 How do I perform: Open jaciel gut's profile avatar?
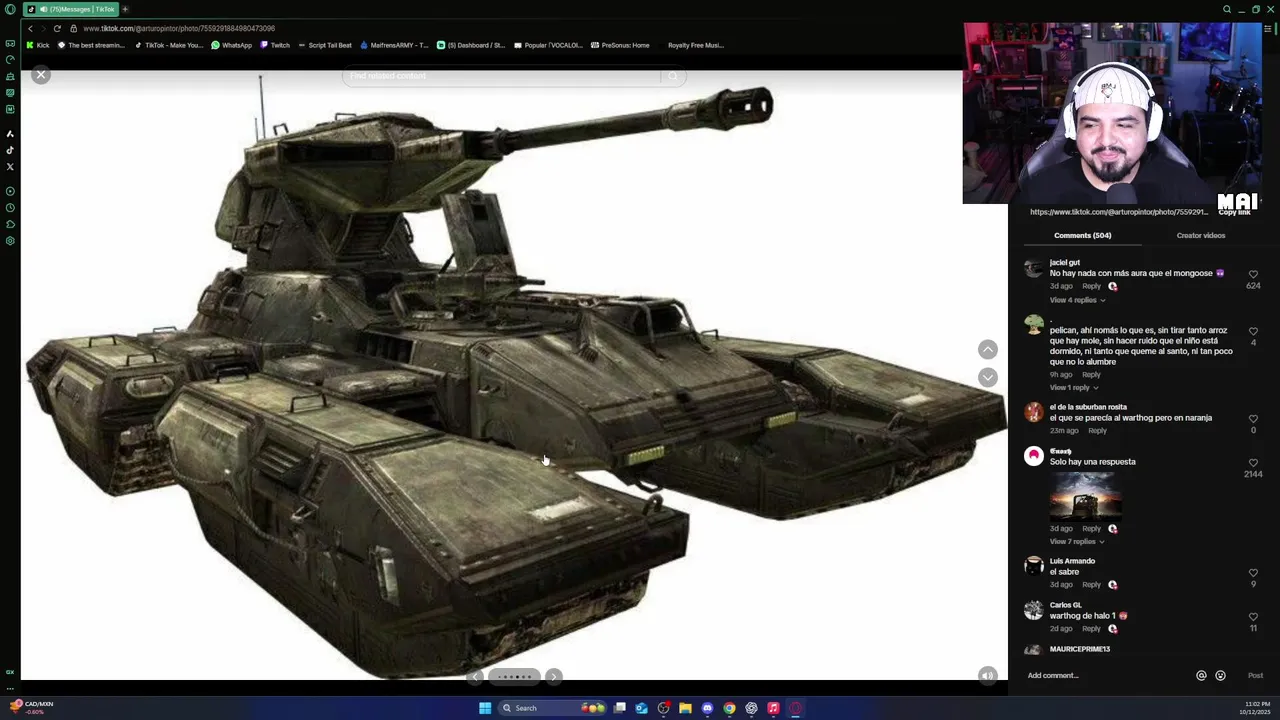pyautogui.click(x=1034, y=268)
